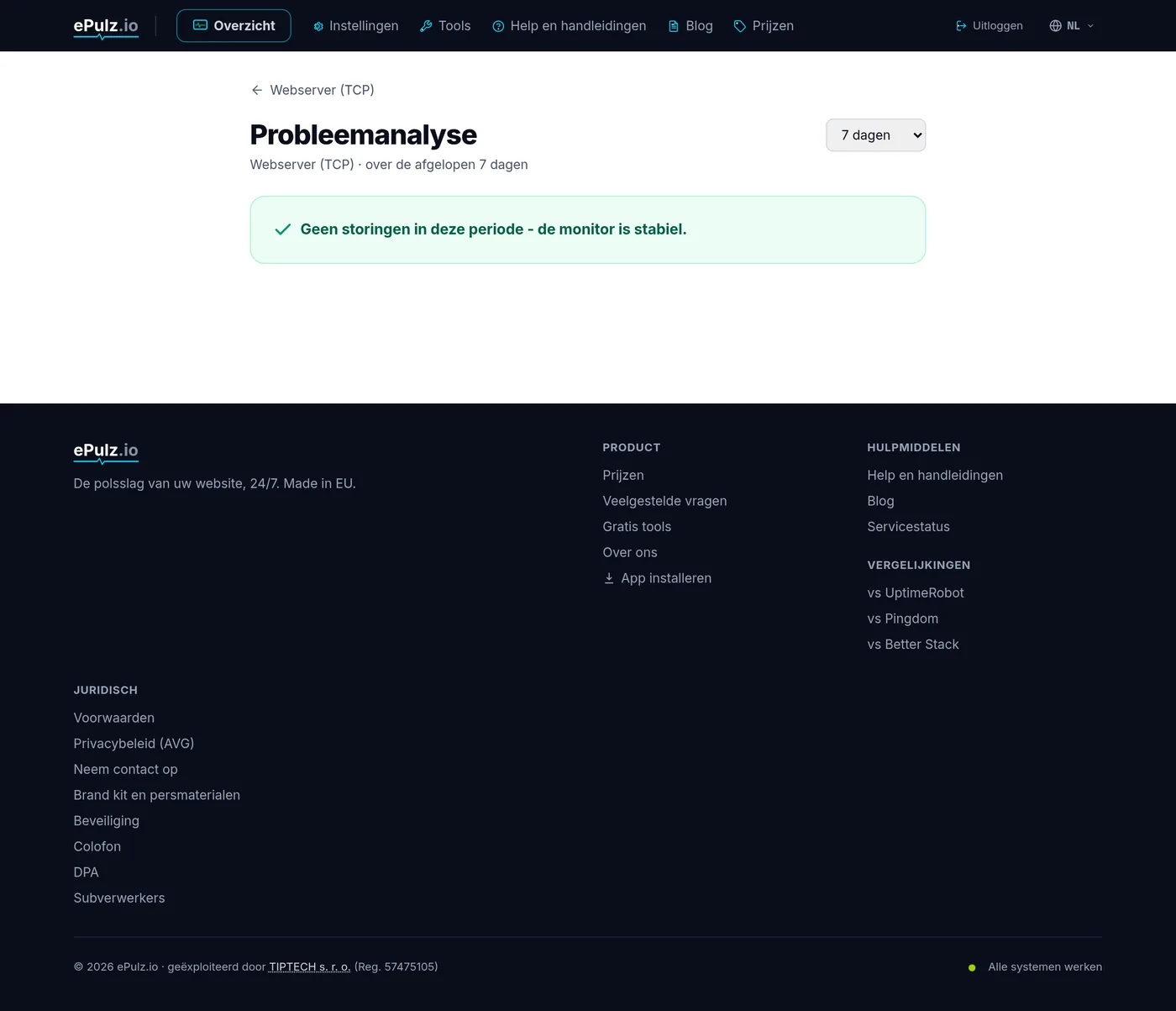Click the back arrow icon
This screenshot has height=1011, width=1176.
click(x=257, y=90)
